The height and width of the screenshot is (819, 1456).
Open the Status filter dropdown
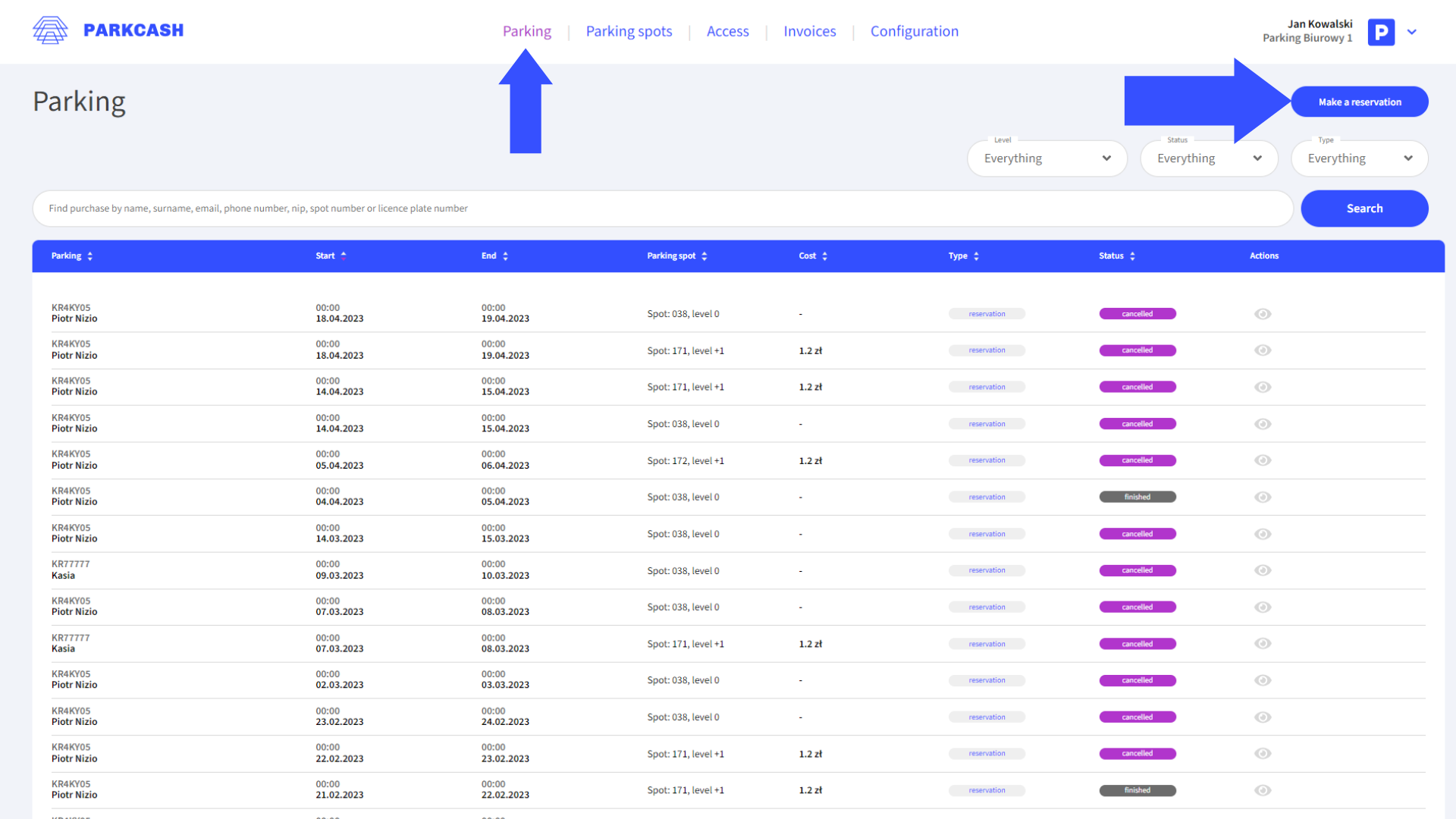click(1209, 158)
